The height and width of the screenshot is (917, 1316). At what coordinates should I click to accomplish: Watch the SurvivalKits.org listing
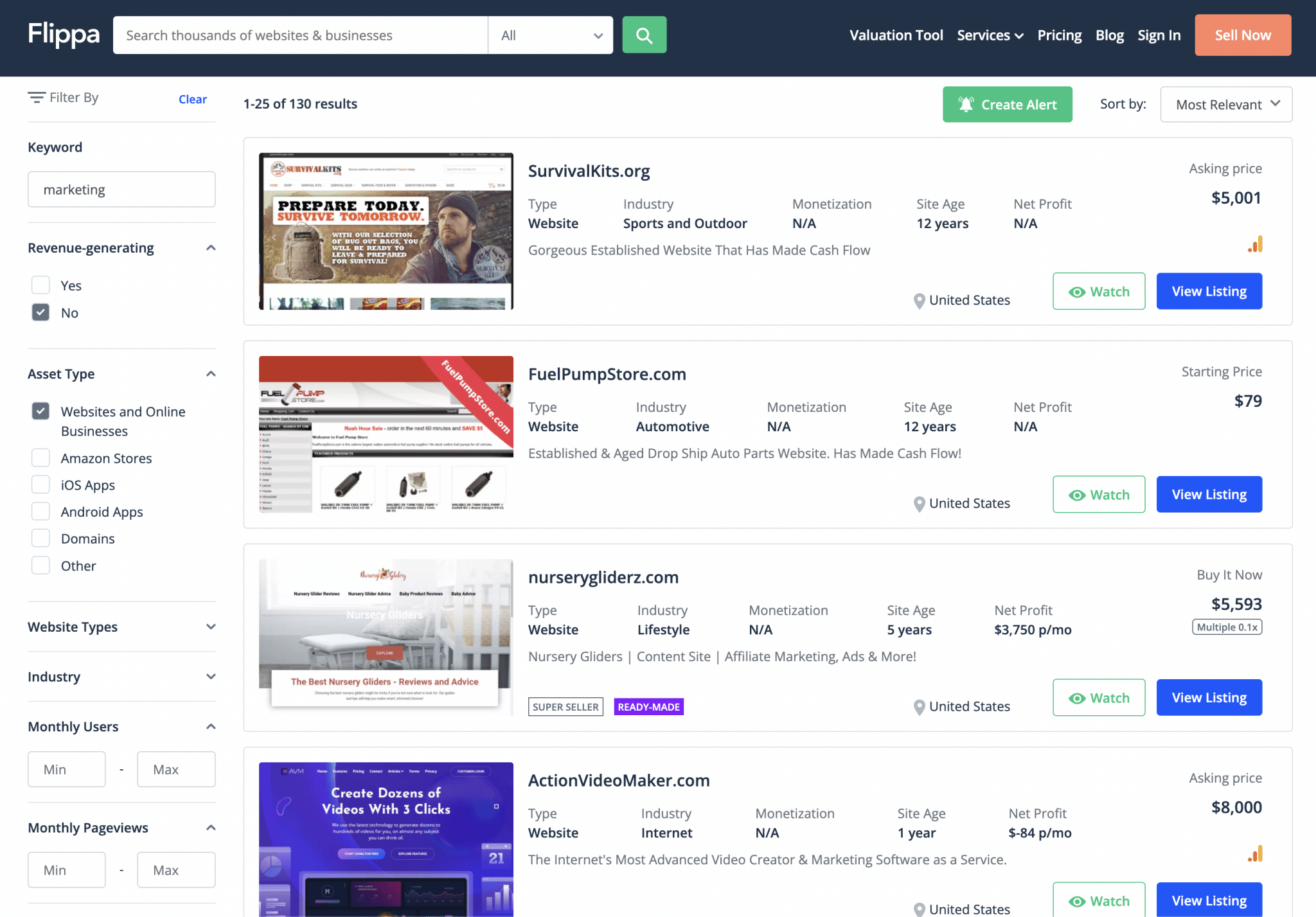1099,291
